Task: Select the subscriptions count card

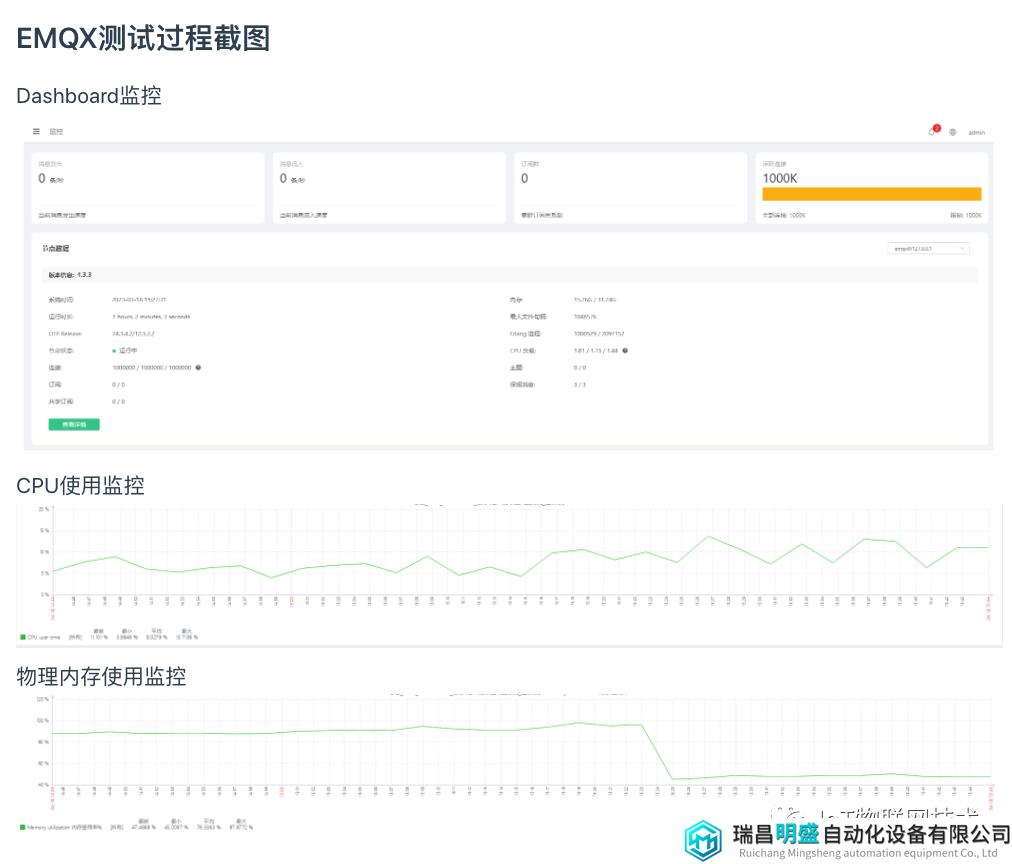Action: tap(631, 188)
